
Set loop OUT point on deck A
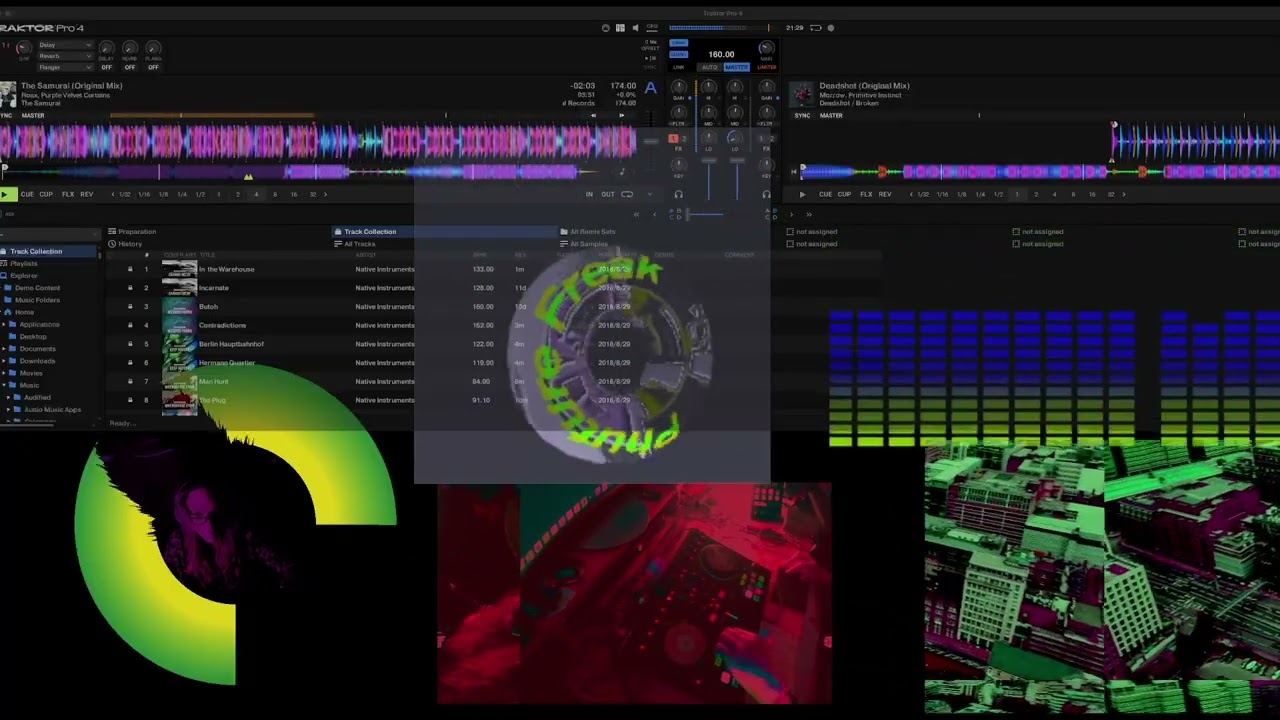point(607,194)
